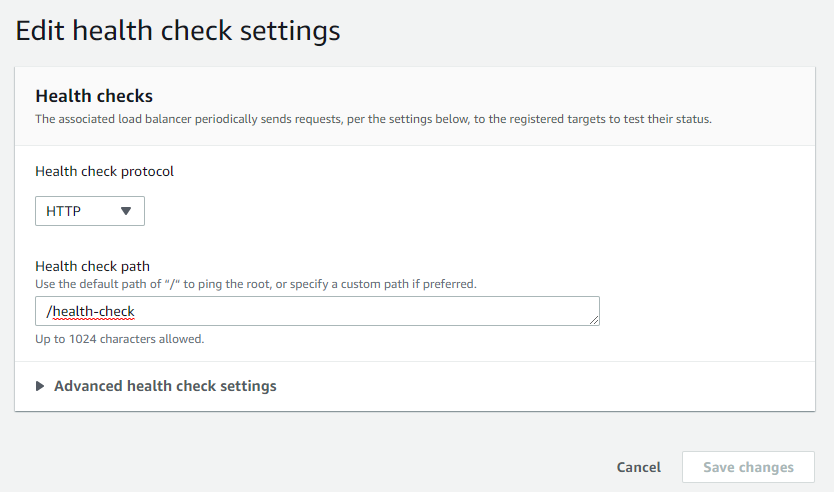
Task: Select the HTTP text in protocol combo box
Action: (x=63, y=211)
